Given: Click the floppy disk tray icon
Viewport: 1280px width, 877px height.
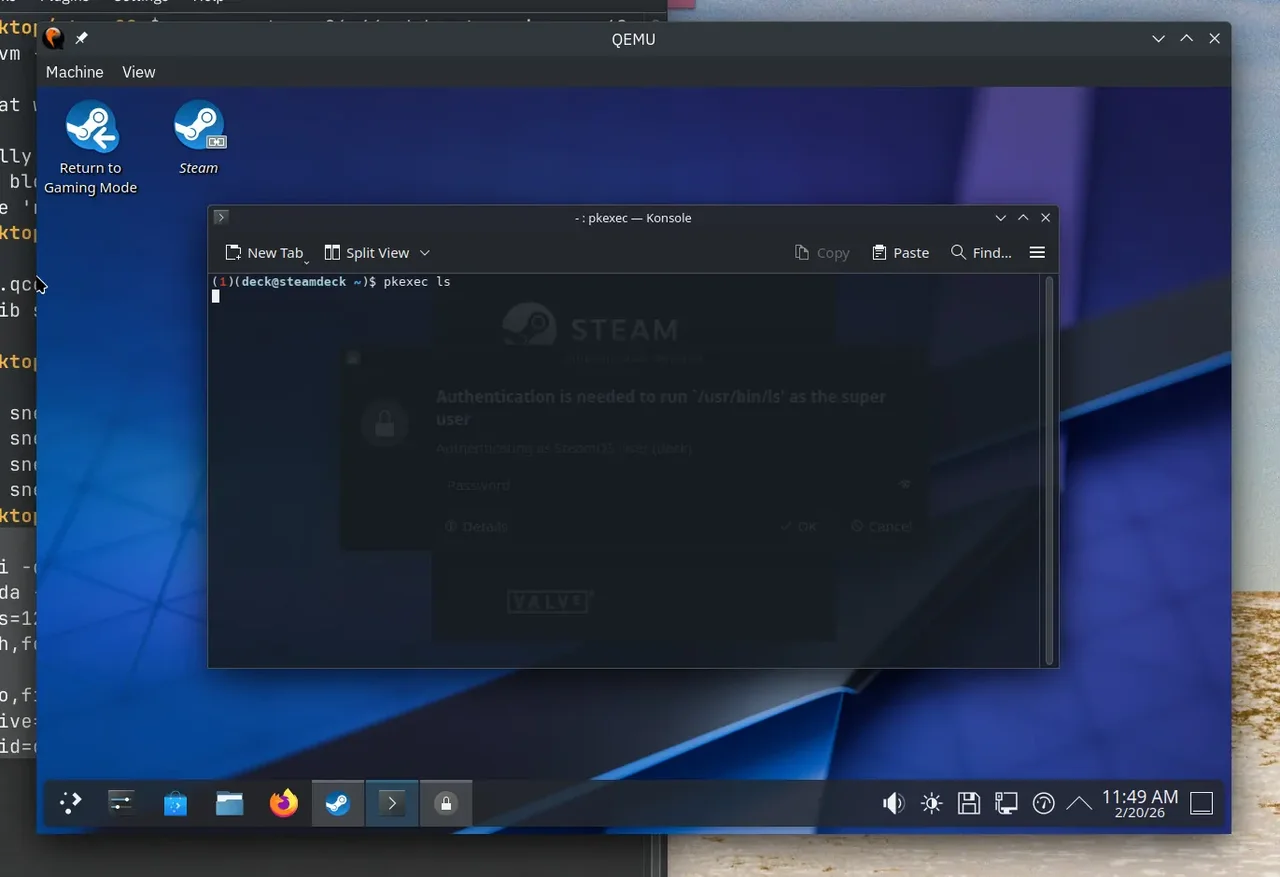Looking at the screenshot, I should (x=968, y=803).
